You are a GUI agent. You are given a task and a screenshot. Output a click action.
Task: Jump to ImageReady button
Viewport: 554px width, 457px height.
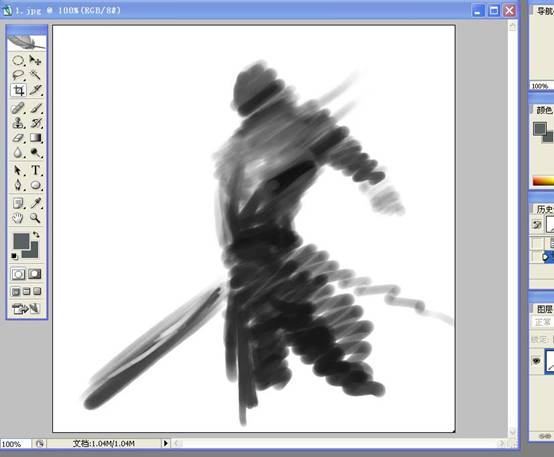pos(26,309)
